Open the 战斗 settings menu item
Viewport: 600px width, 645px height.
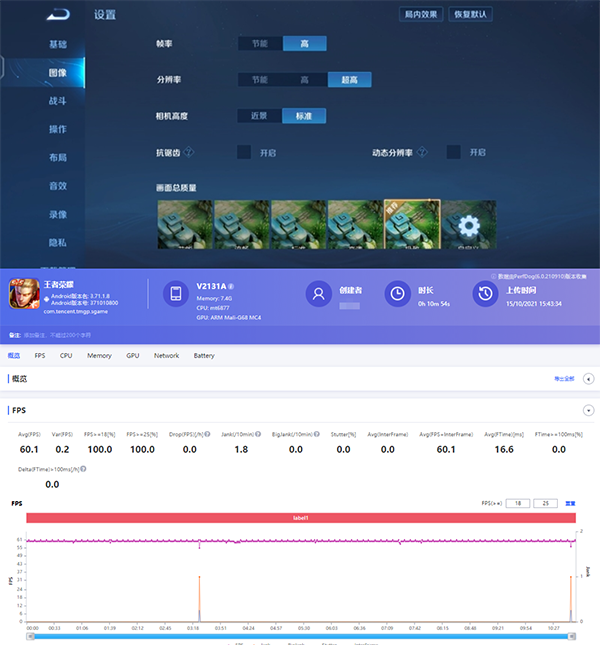pyautogui.click(x=58, y=101)
